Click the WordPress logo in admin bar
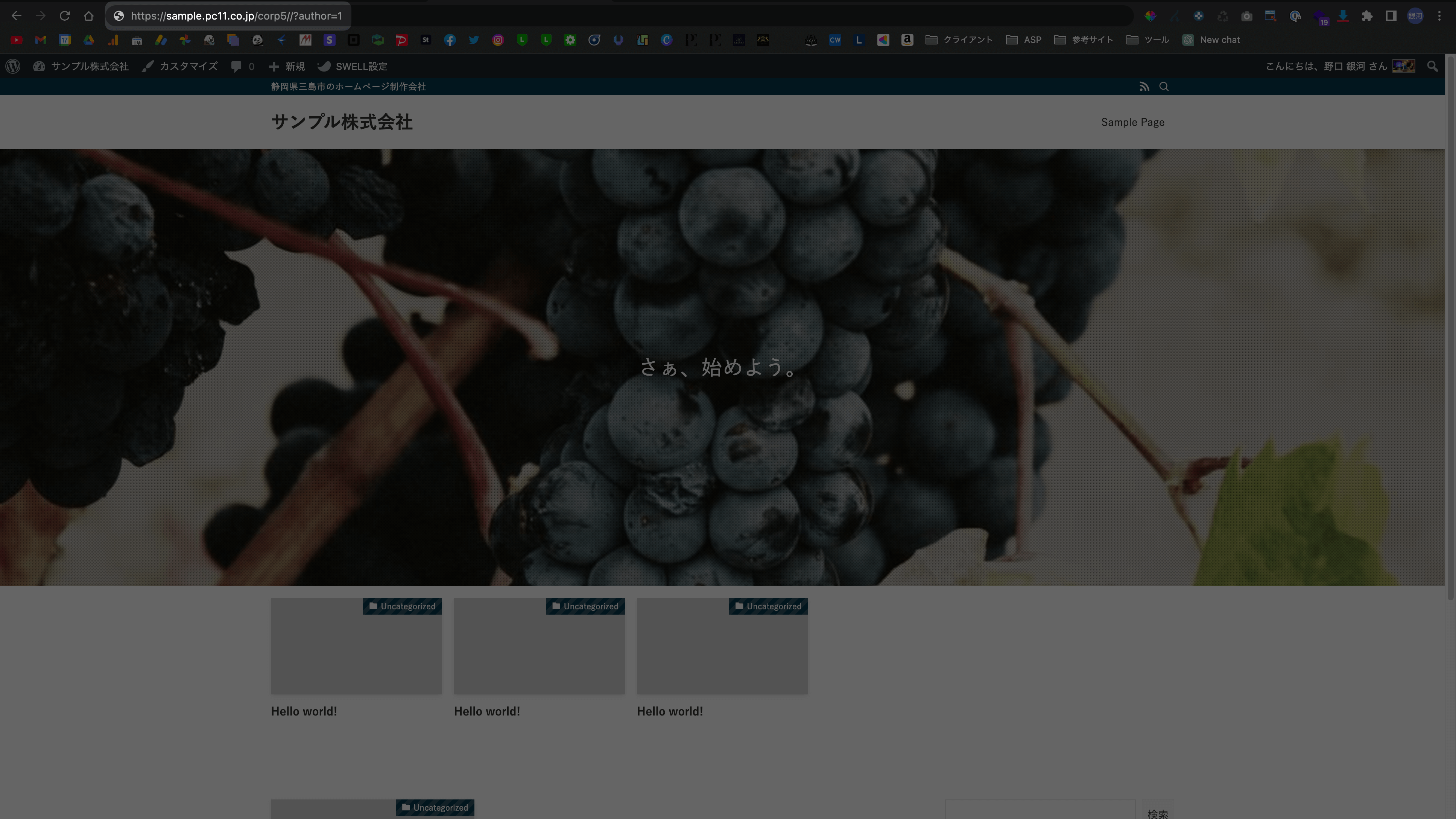The image size is (1456, 819). coord(13,66)
